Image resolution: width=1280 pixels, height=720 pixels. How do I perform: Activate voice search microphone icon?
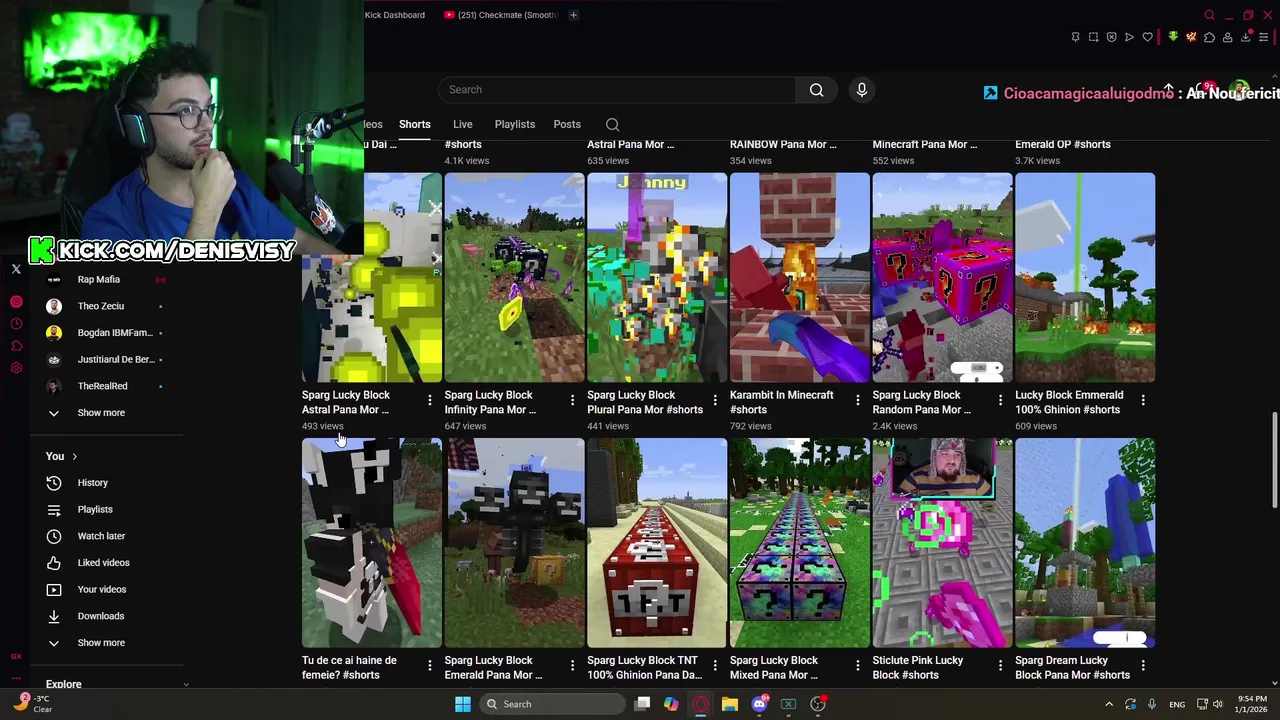click(862, 90)
